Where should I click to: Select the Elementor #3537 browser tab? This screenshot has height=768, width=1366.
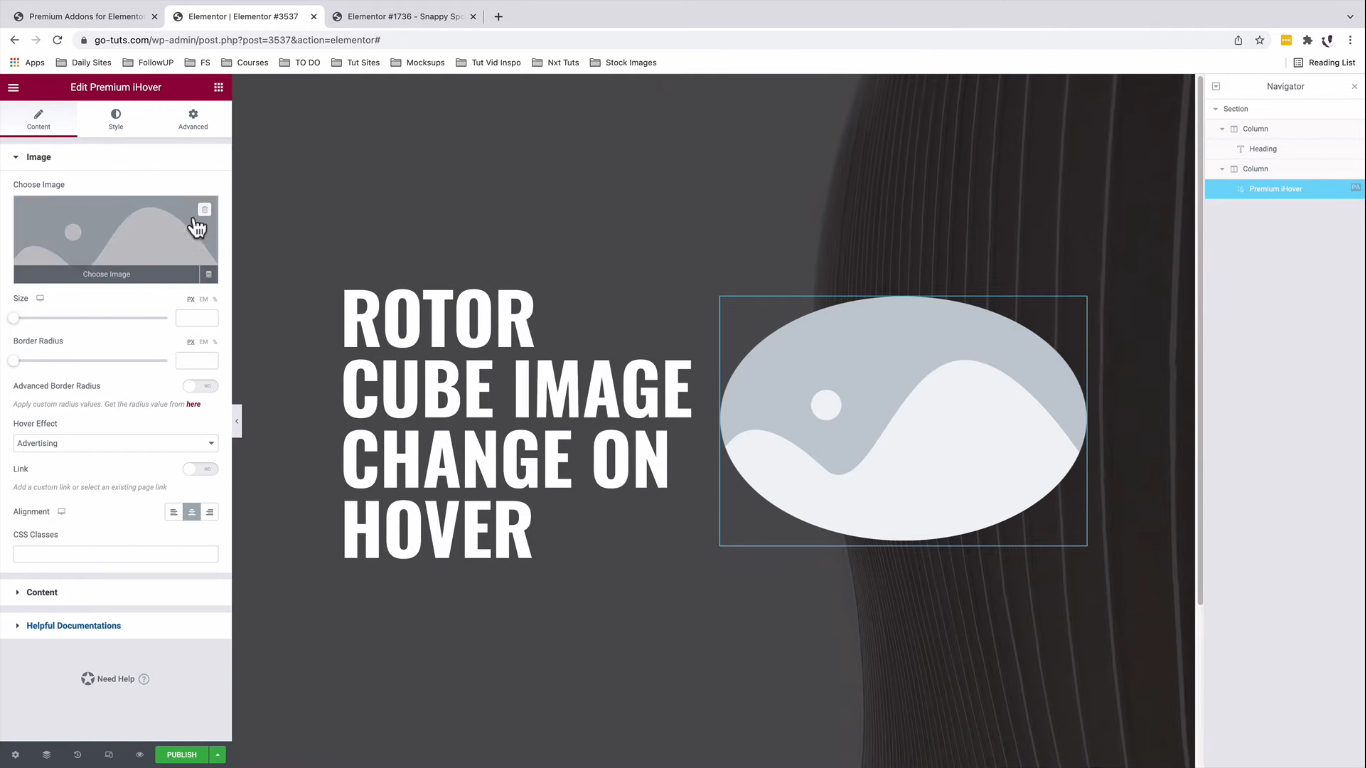click(x=244, y=16)
